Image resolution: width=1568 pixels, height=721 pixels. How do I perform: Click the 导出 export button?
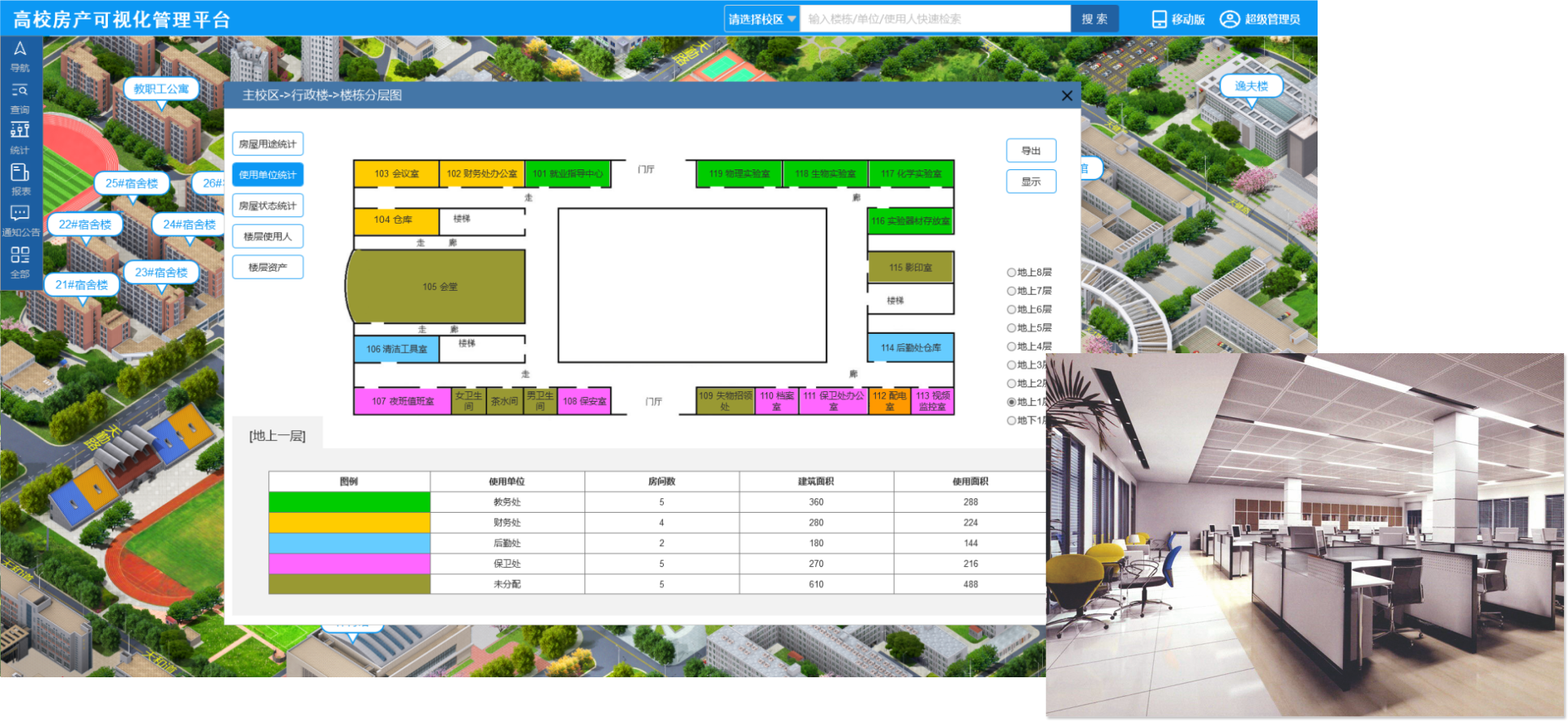coord(1031,151)
